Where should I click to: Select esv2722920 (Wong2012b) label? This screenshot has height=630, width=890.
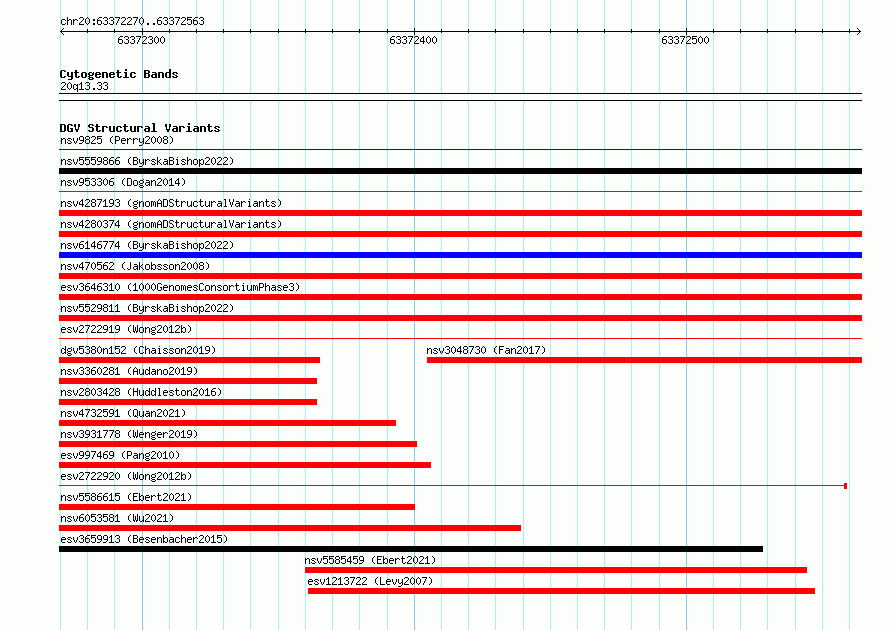pyautogui.click(x=126, y=476)
